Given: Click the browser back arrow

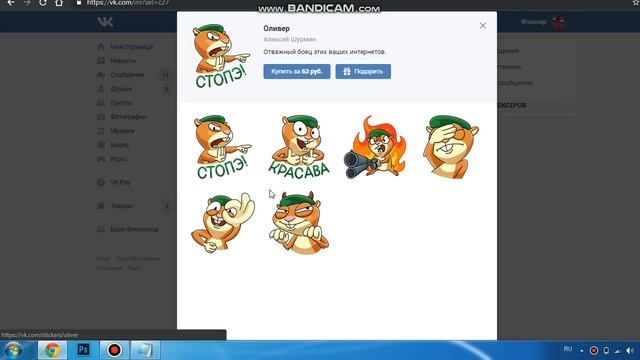Looking at the screenshot, I should pyautogui.click(x=11, y=3).
